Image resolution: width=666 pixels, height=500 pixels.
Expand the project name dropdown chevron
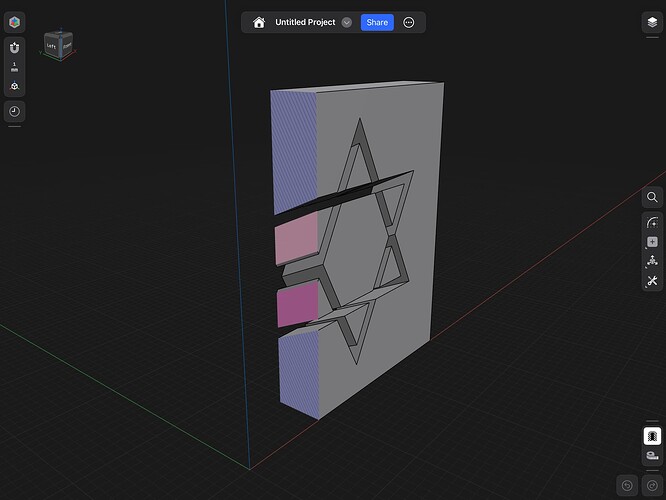coord(347,23)
